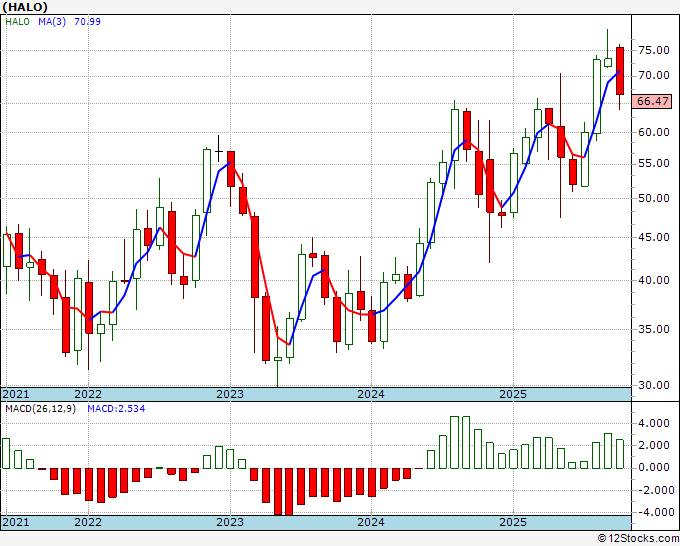Click the MA(3) legend label
The width and height of the screenshot is (680, 546).
coord(52,21)
